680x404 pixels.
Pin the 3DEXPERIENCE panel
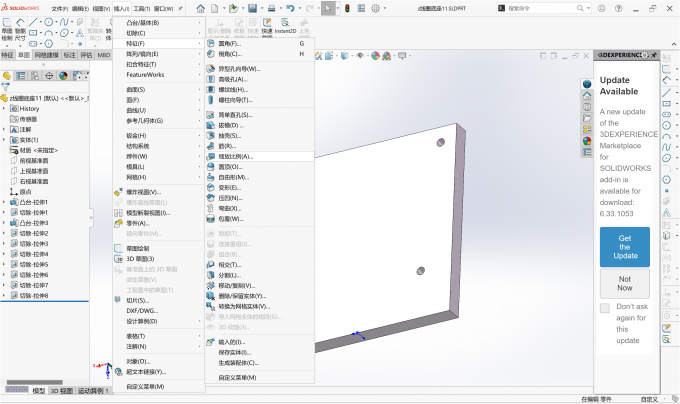coord(654,55)
